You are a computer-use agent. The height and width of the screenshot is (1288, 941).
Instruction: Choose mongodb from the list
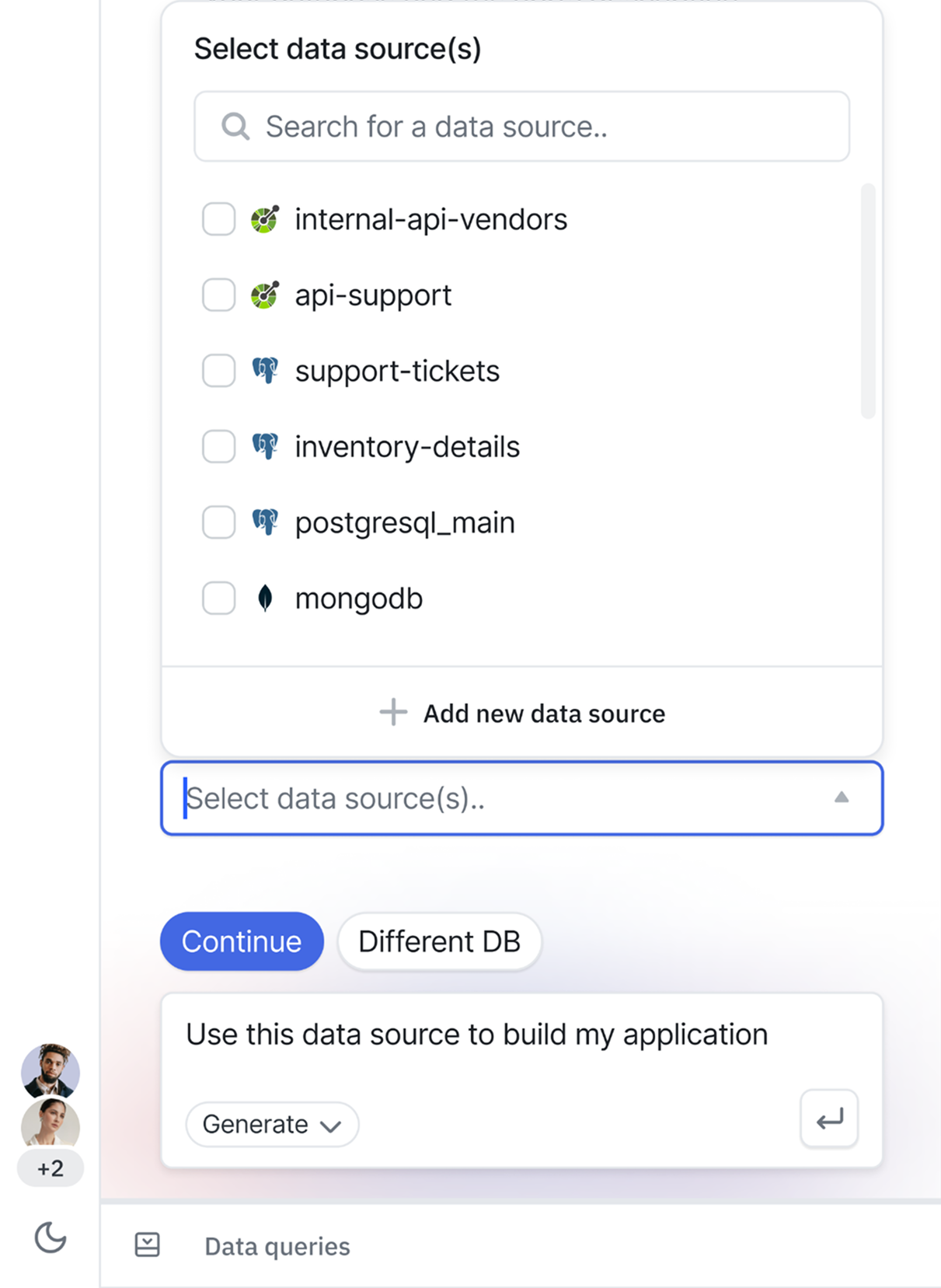359,599
